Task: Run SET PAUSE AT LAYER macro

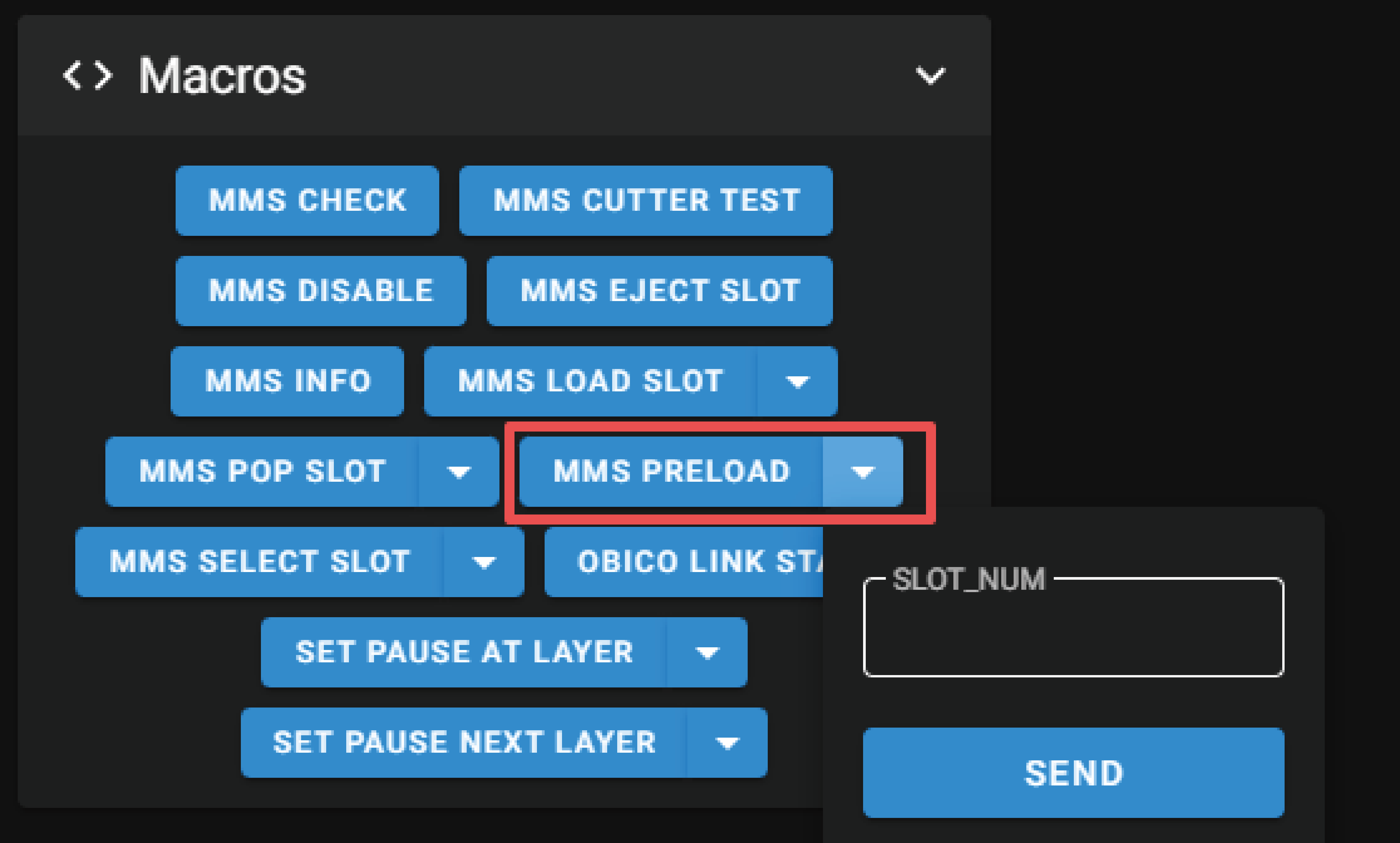Action: coord(463,652)
